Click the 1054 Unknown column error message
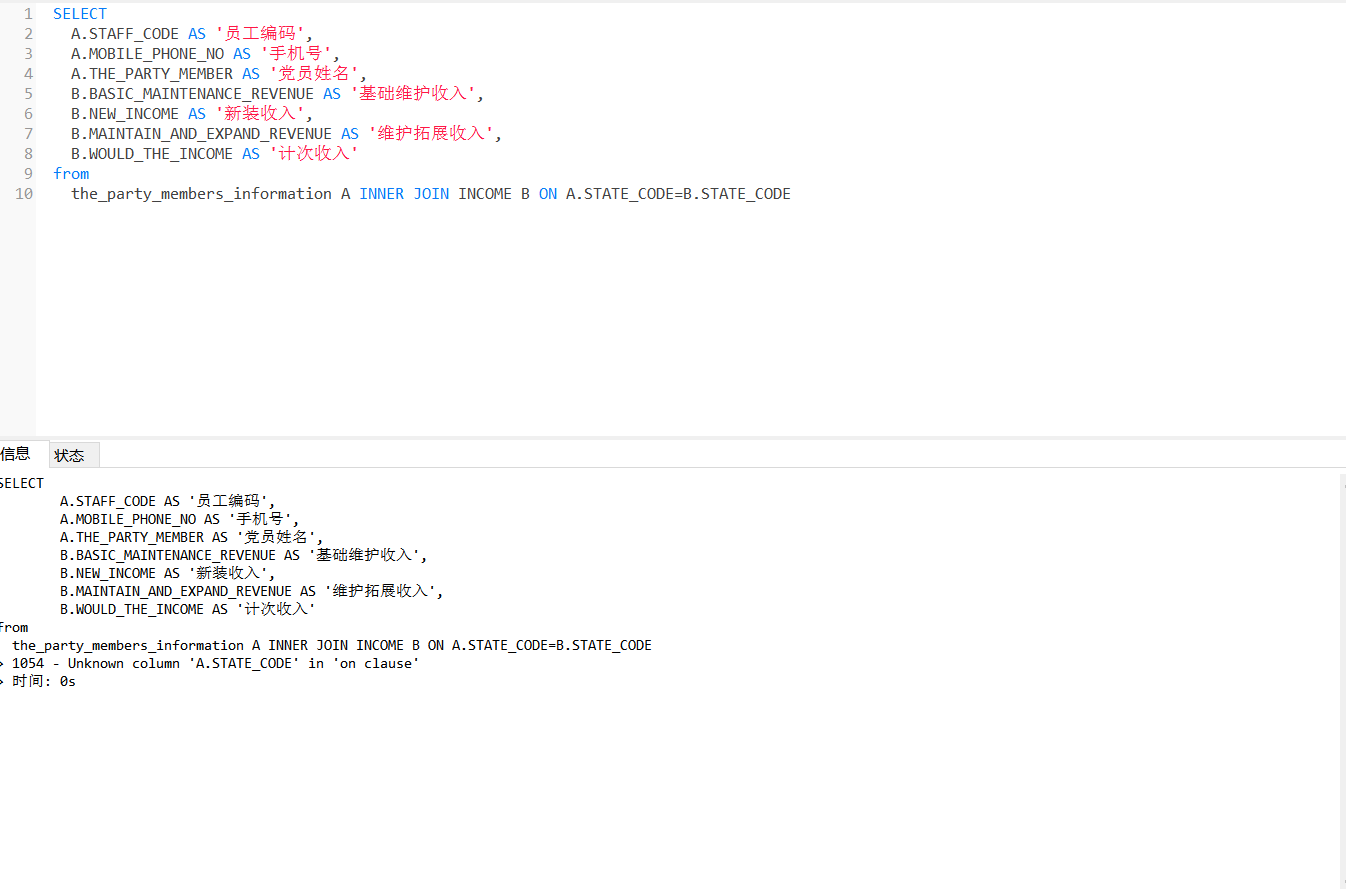 point(215,663)
